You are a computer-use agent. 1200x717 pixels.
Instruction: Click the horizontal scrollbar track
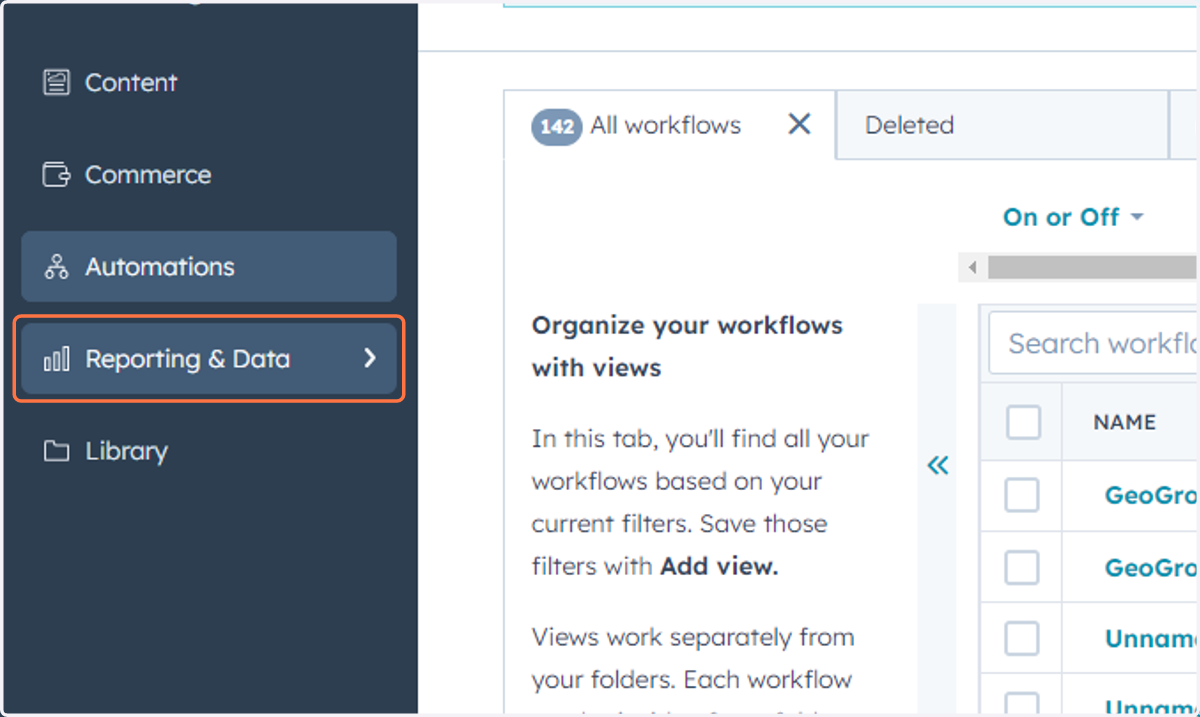pos(1093,268)
